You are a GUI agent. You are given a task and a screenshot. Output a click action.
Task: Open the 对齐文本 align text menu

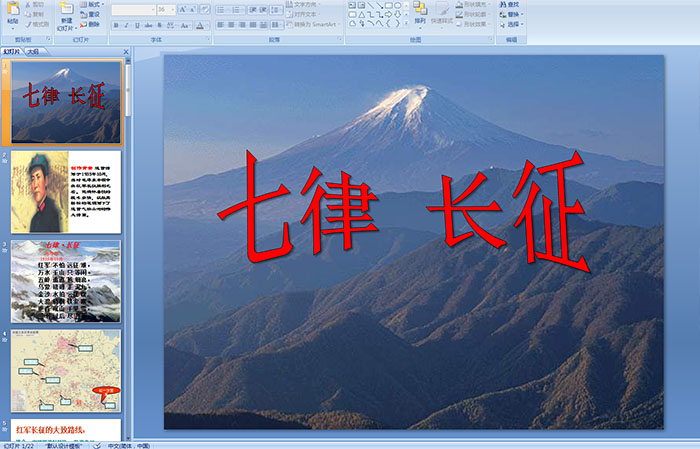(304, 14)
